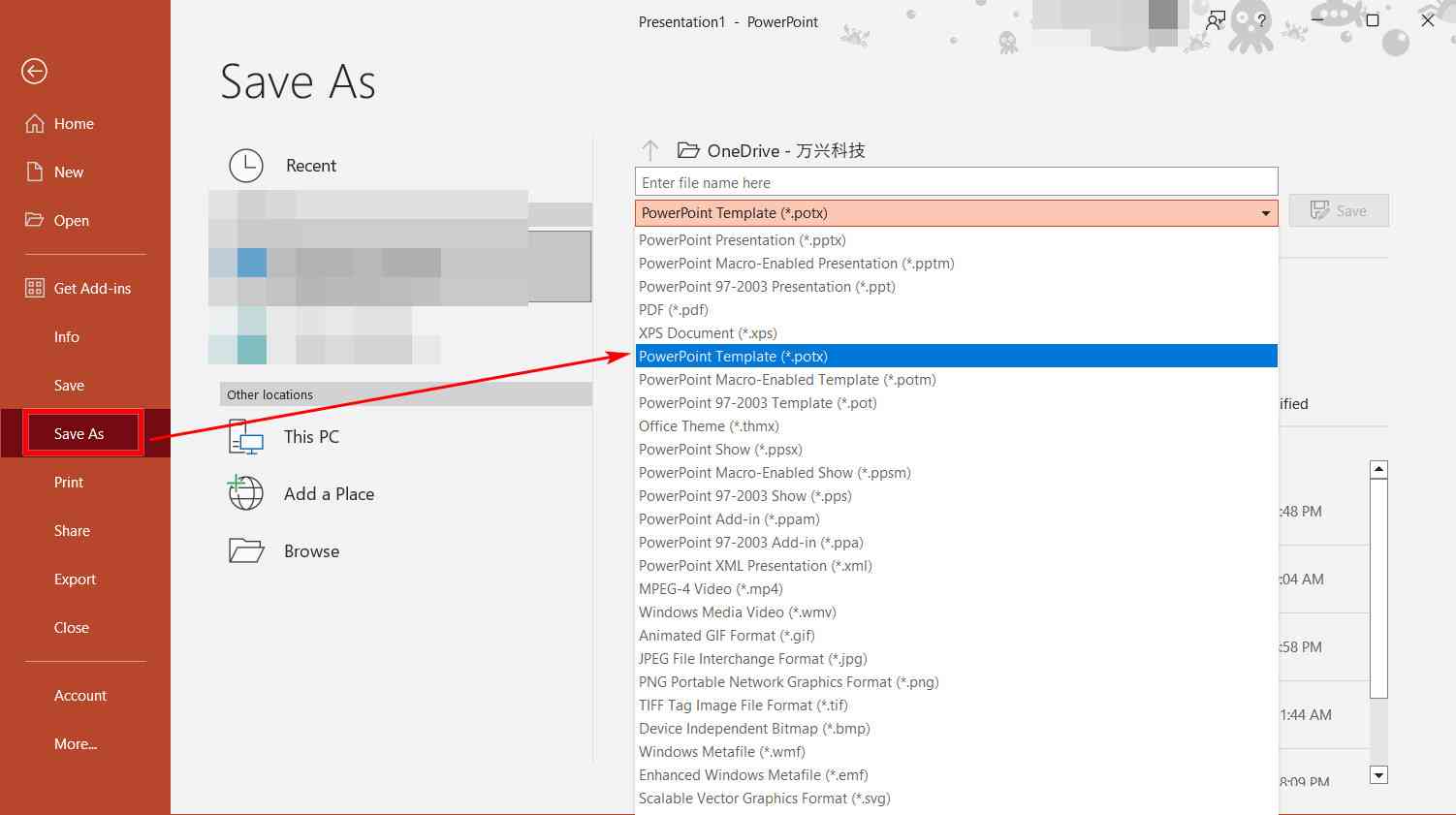Screen dimensions: 1456x815
Task: Open the Share menu item
Action: click(72, 530)
